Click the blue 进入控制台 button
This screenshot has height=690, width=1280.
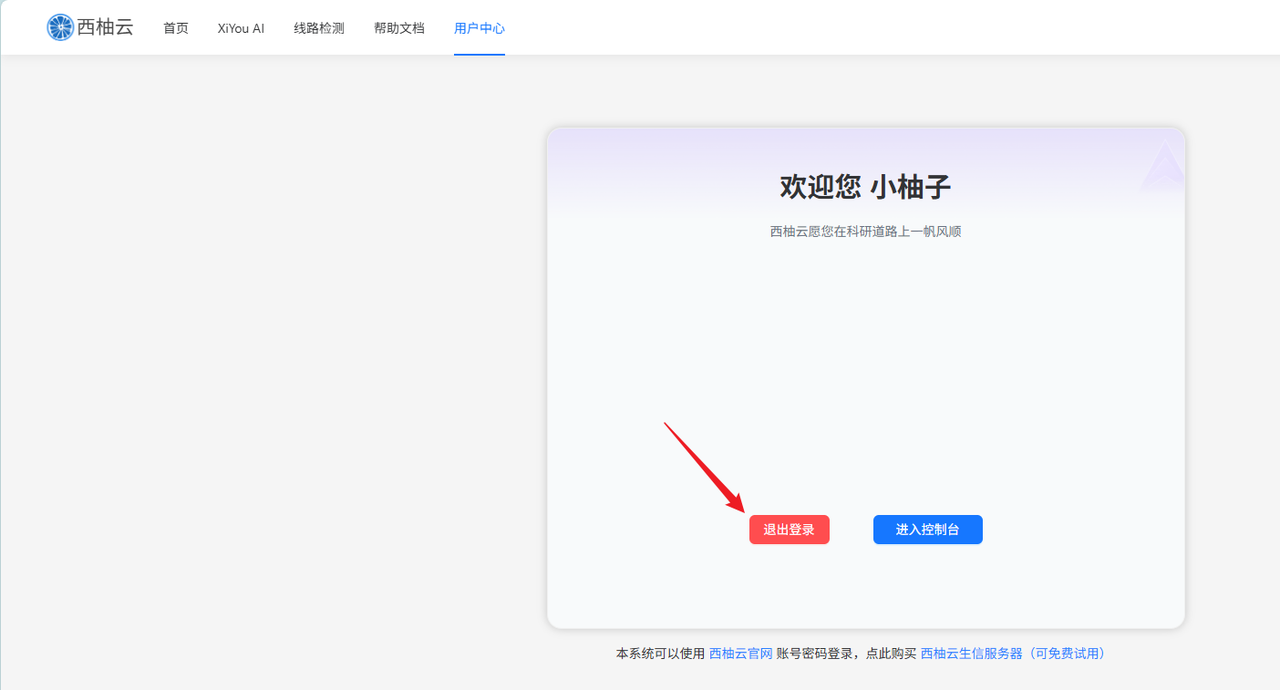pos(928,530)
